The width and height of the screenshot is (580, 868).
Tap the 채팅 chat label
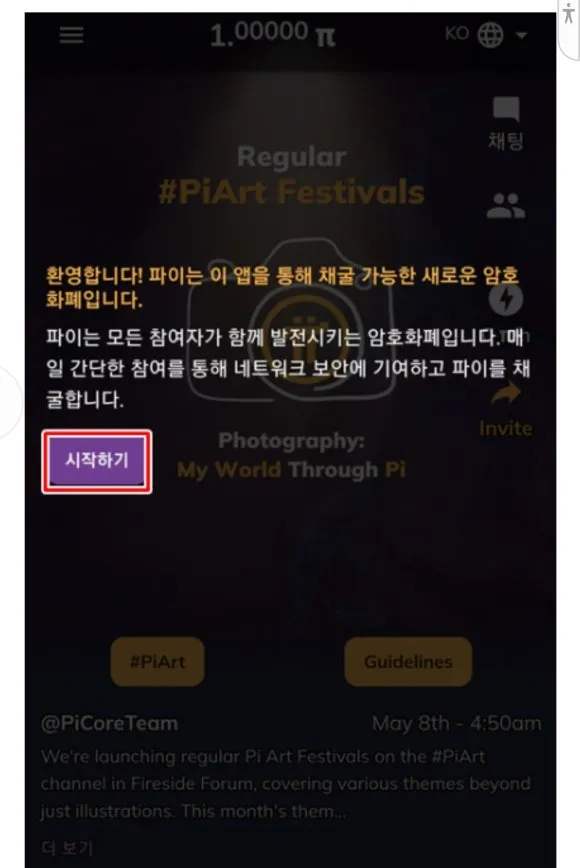point(505,141)
